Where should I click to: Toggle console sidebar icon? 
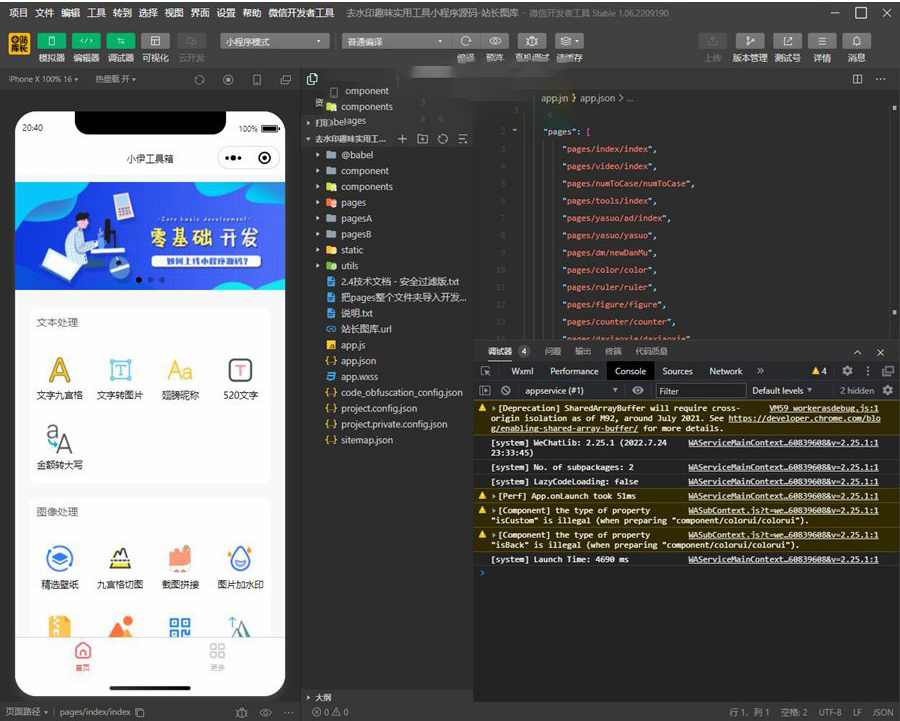click(x=485, y=391)
